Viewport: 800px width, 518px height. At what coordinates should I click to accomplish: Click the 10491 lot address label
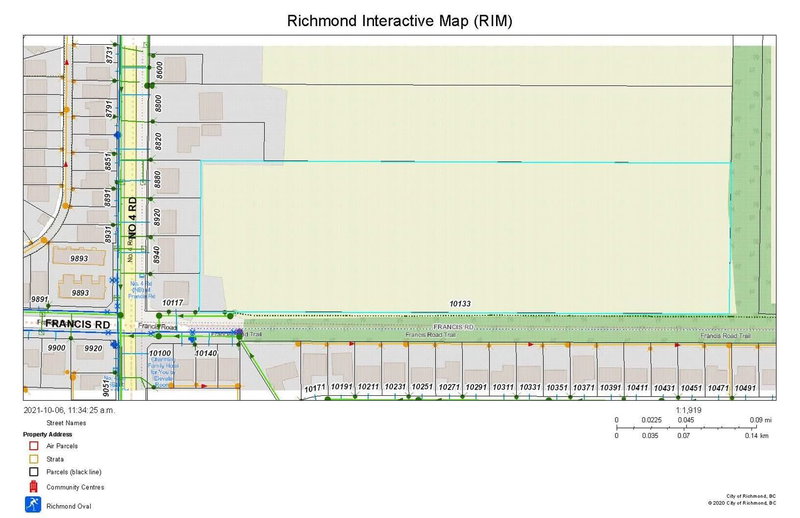pos(745,388)
